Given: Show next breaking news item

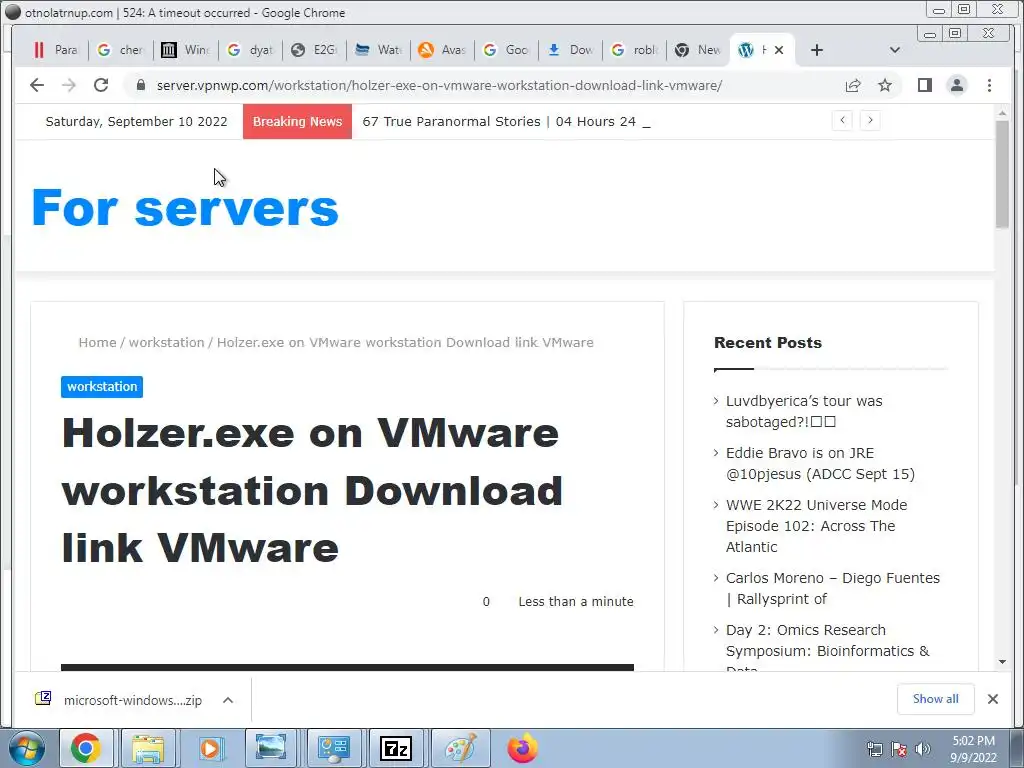Looking at the screenshot, I should tap(870, 120).
